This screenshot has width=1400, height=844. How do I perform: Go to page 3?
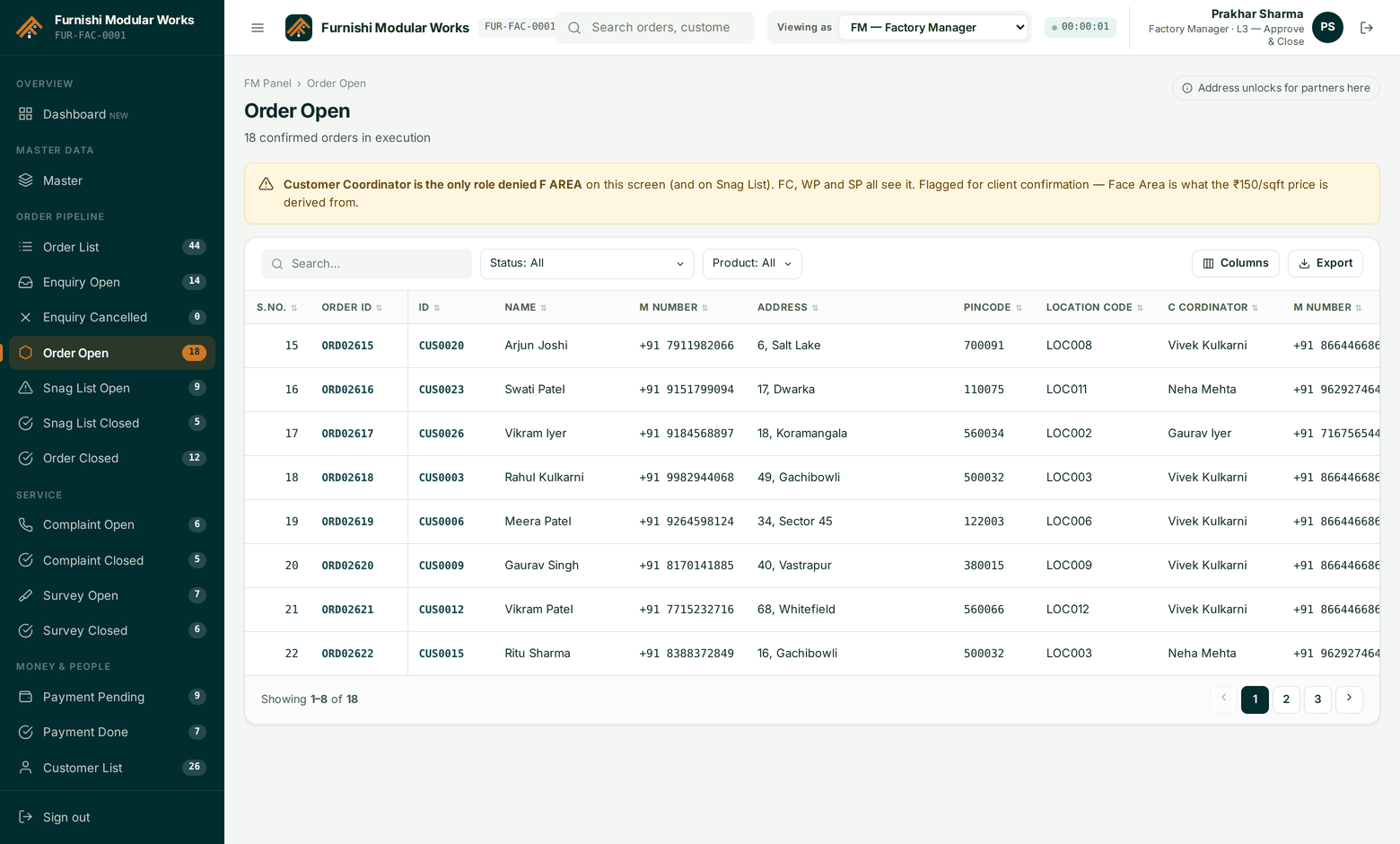pos(1317,699)
